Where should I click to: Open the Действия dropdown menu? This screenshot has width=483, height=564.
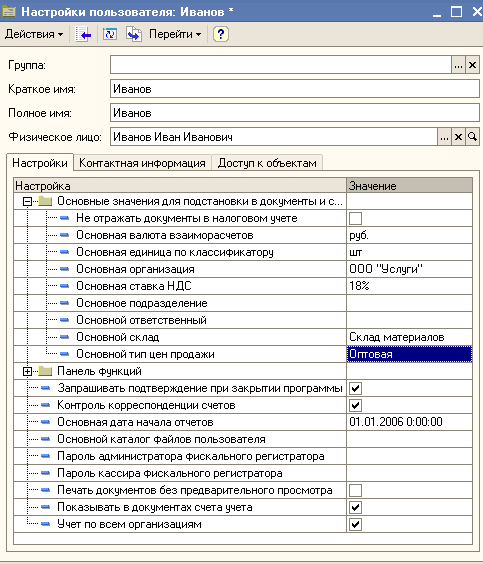34,34
